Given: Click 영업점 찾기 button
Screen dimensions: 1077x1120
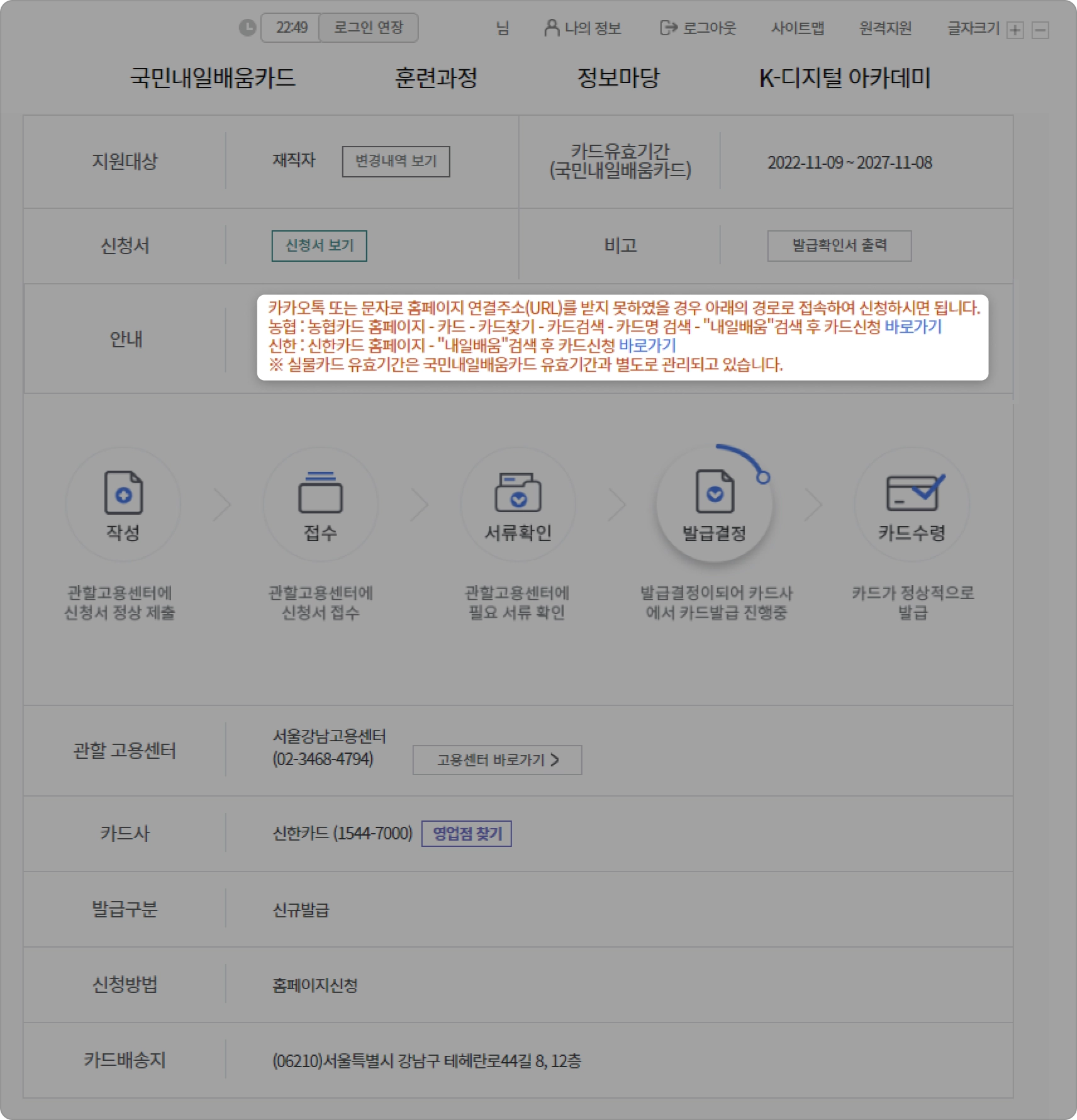Looking at the screenshot, I should coord(467,834).
